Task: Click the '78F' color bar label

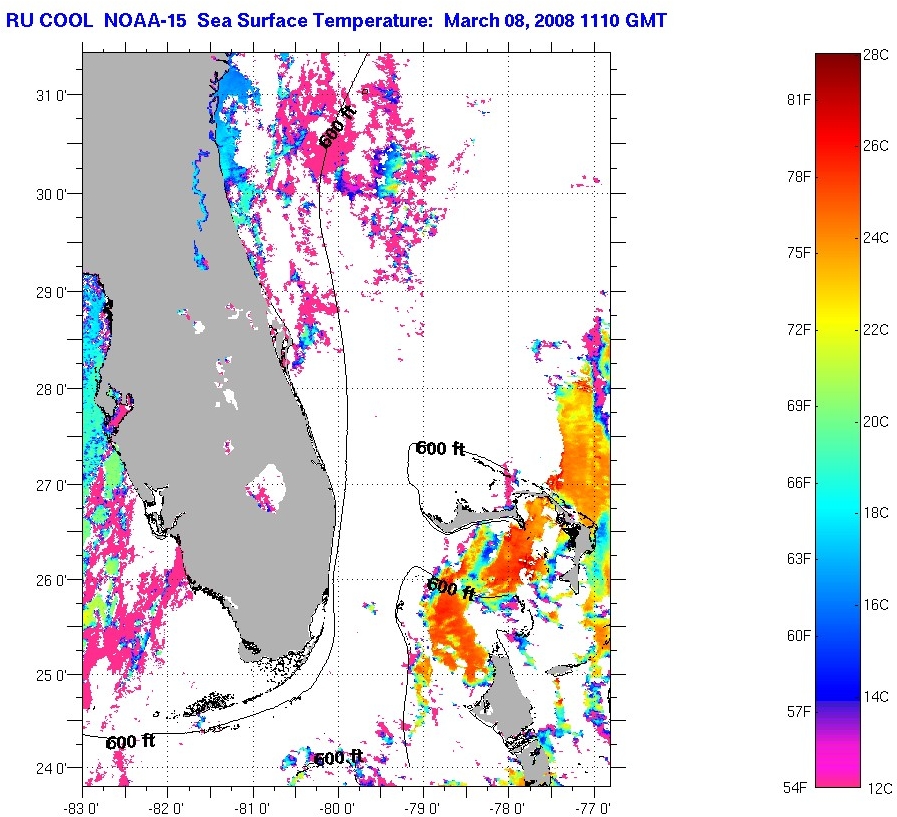Action: click(799, 177)
